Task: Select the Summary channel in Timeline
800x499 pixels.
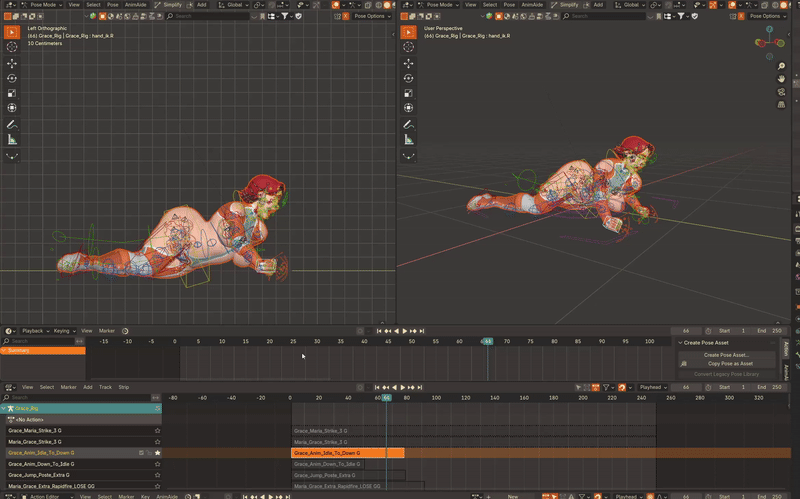Action: coord(43,351)
